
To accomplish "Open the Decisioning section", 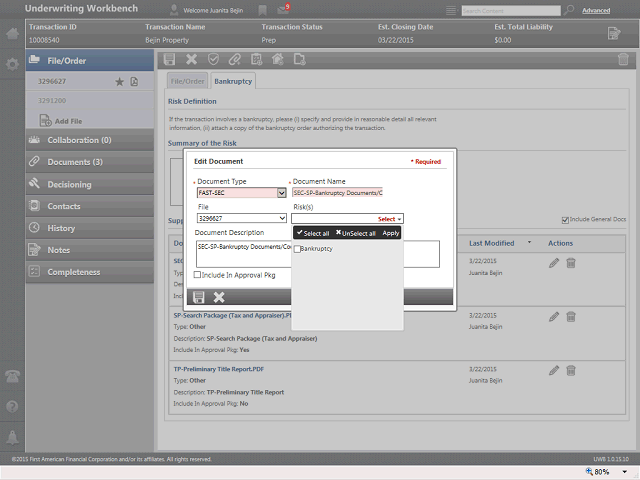I will coord(90,184).
